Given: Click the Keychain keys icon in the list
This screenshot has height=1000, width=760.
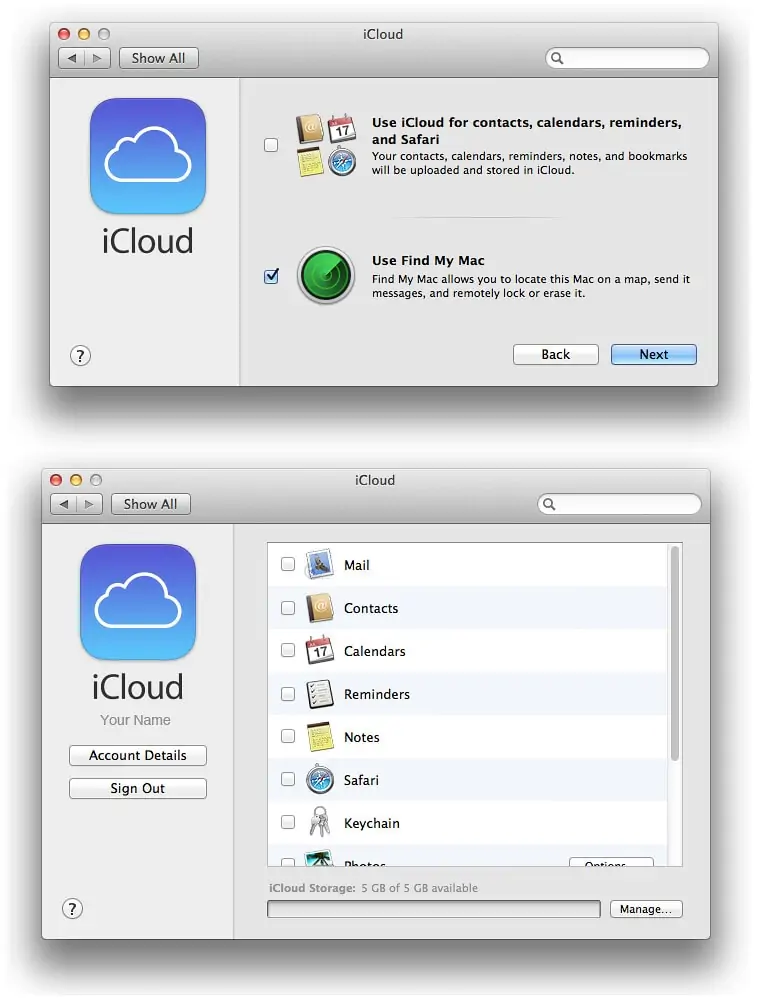Looking at the screenshot, I should click(319, 822).
